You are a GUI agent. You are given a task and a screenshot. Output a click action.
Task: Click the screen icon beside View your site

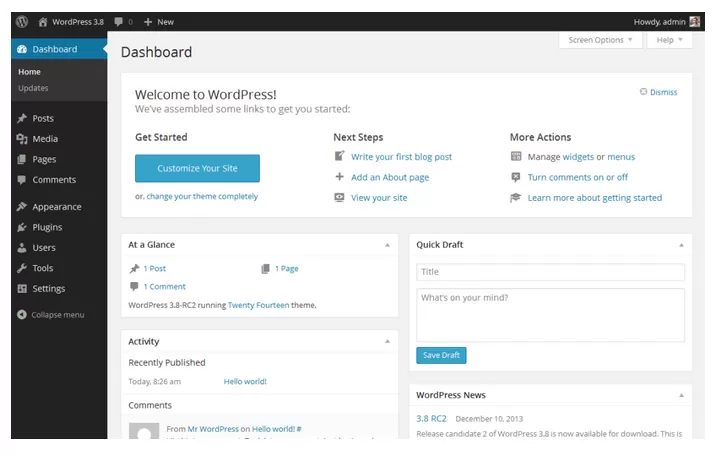point(339,197)
